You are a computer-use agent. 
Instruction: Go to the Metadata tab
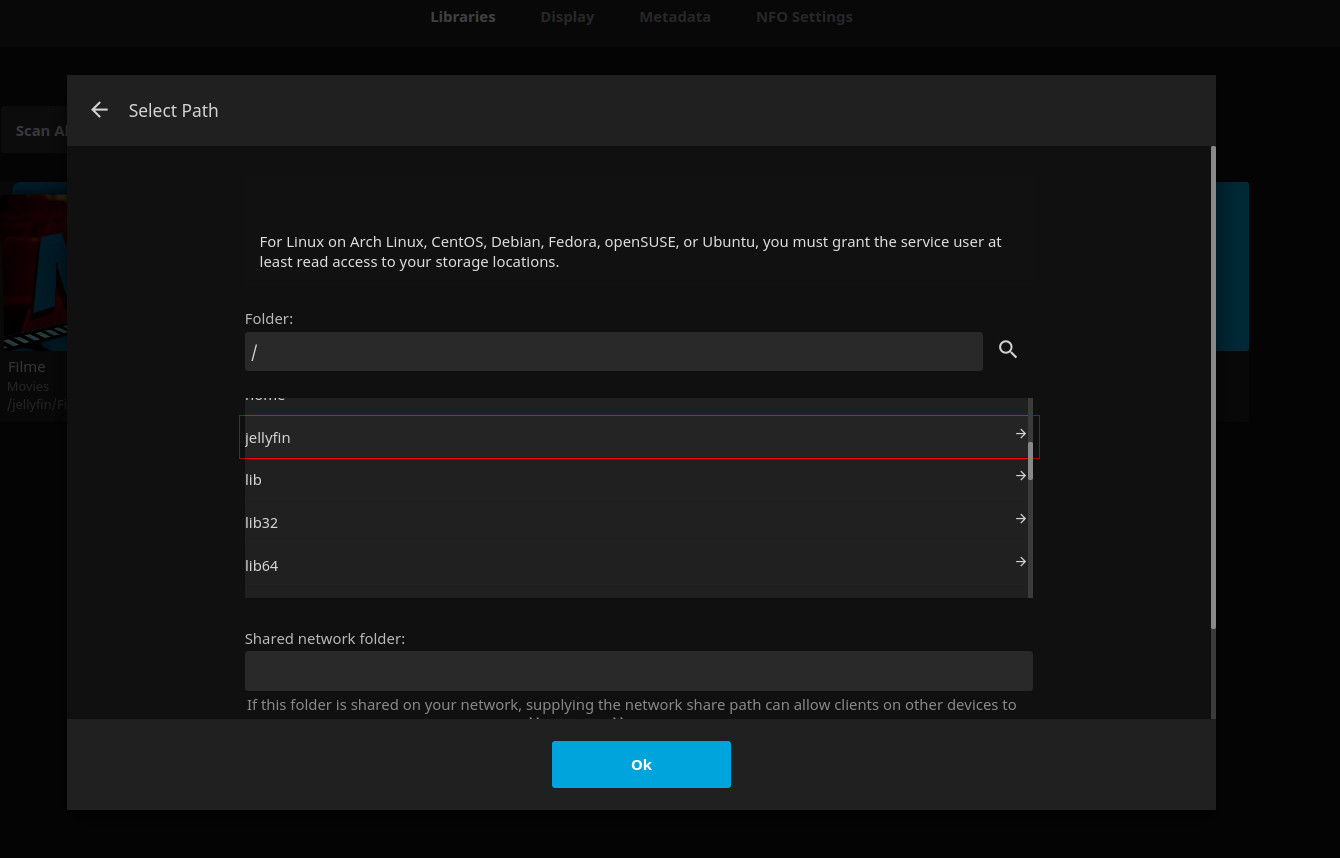coord(675,17)
